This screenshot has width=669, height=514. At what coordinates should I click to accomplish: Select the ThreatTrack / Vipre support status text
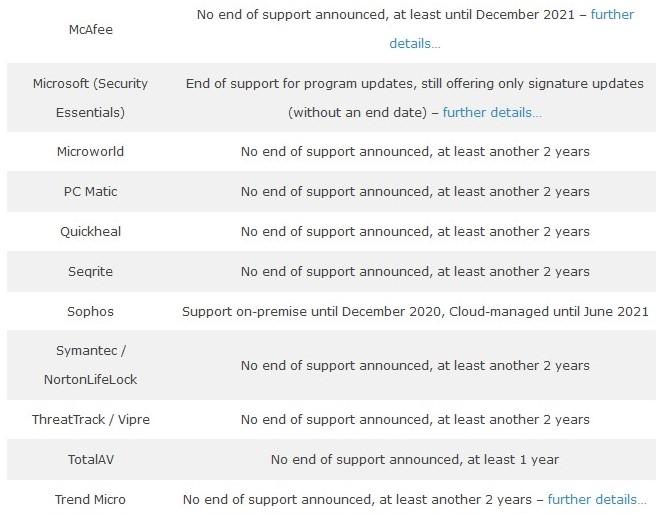pyautogui.click(x=415, y=419)
